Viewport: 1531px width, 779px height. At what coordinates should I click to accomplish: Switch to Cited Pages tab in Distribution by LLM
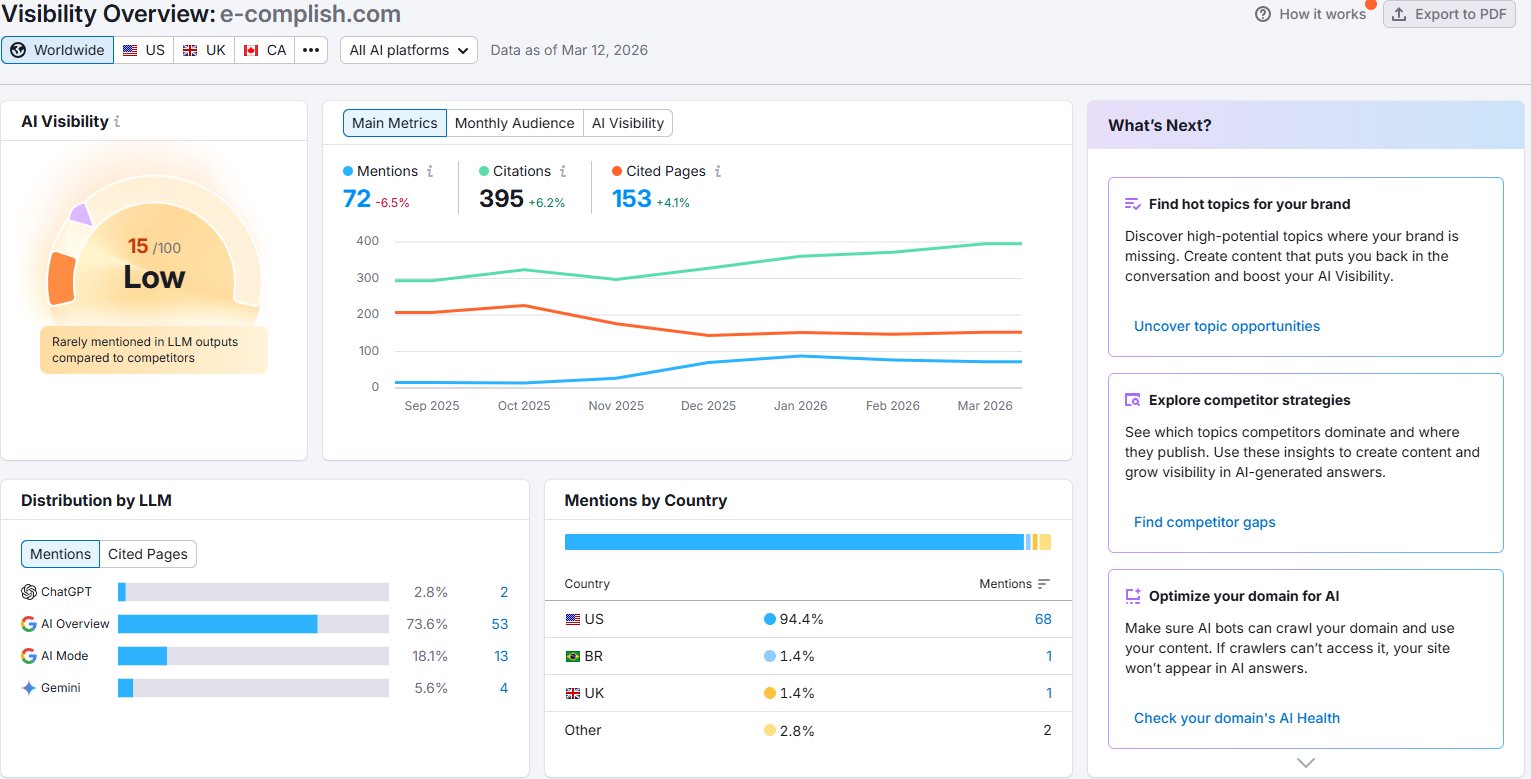click(x=148, y=554)
